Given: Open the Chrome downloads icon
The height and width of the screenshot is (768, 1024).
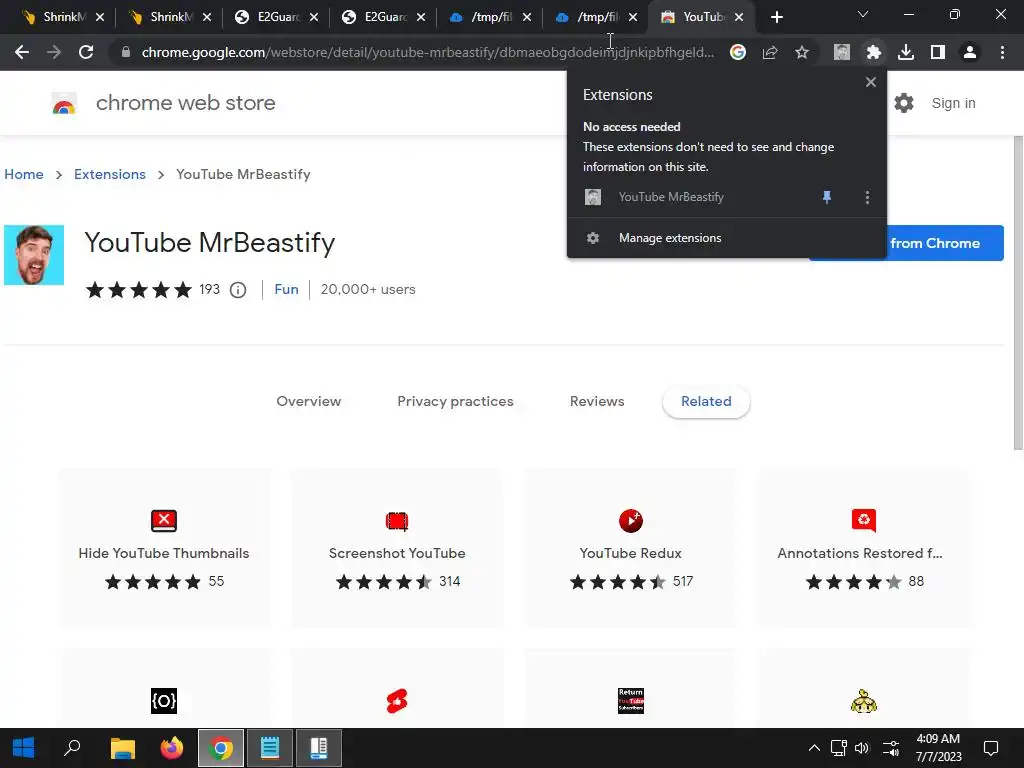Looking at the screenshot, I should point(906,52).
